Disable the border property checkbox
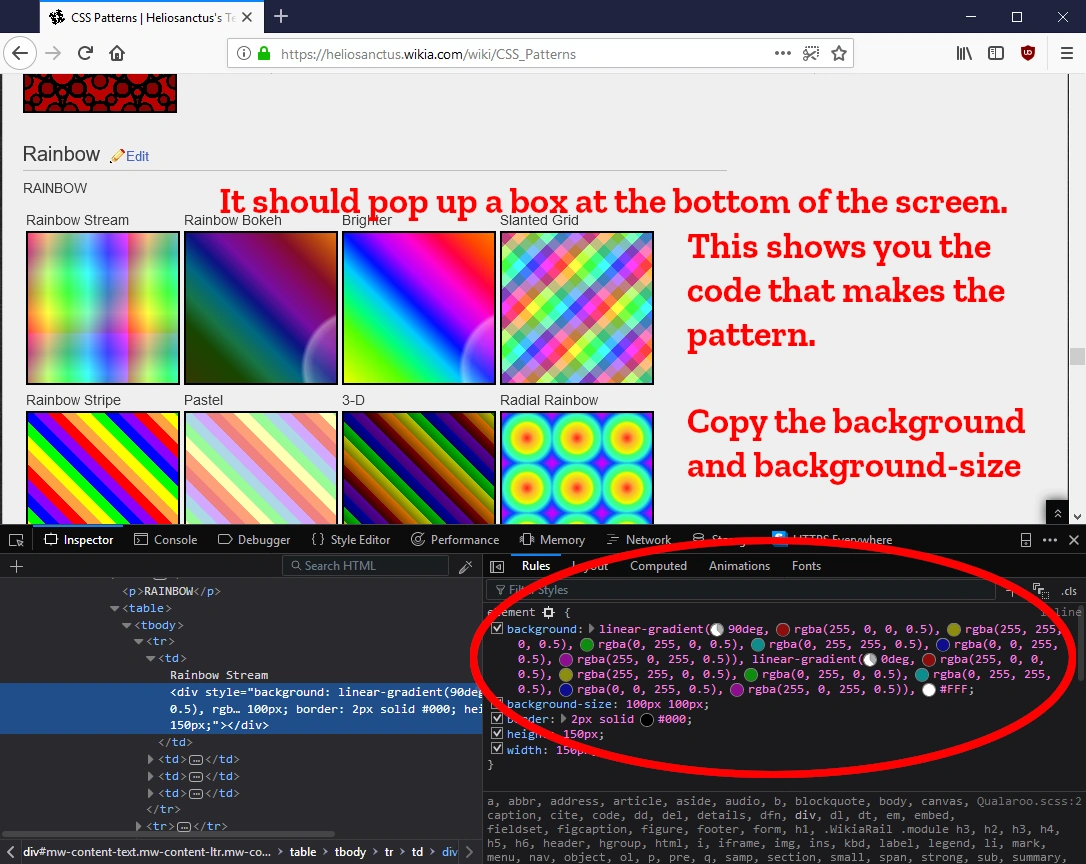The height and width of the screenshot is (864, 1086). click(497, 718)
